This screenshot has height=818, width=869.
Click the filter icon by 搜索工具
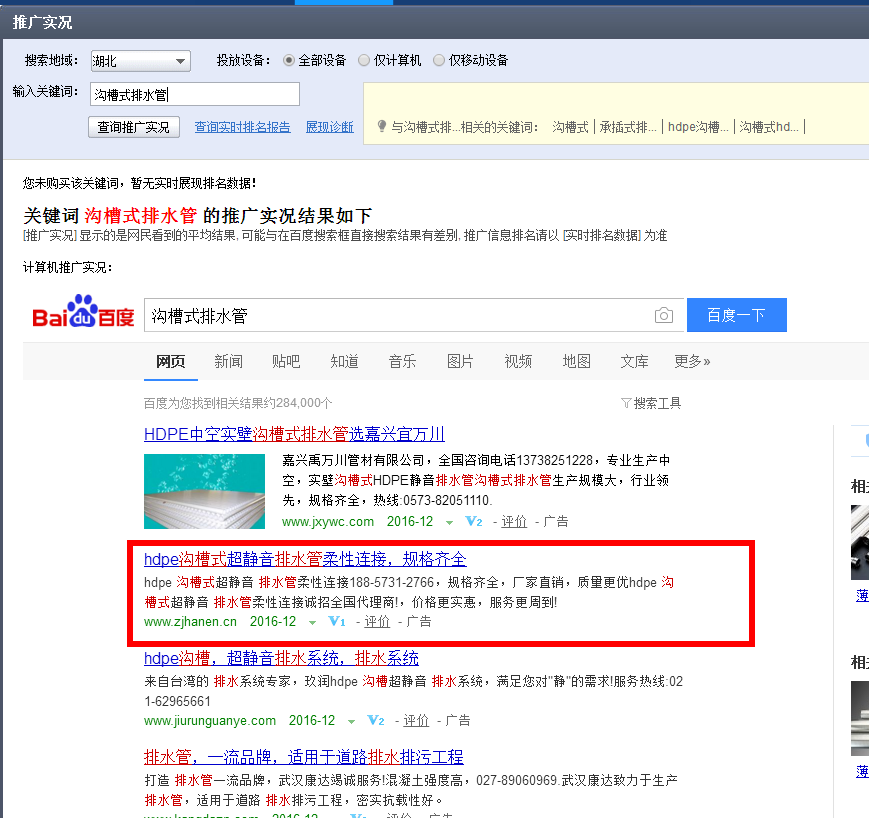pyautogui.click(x=626, y=403)
